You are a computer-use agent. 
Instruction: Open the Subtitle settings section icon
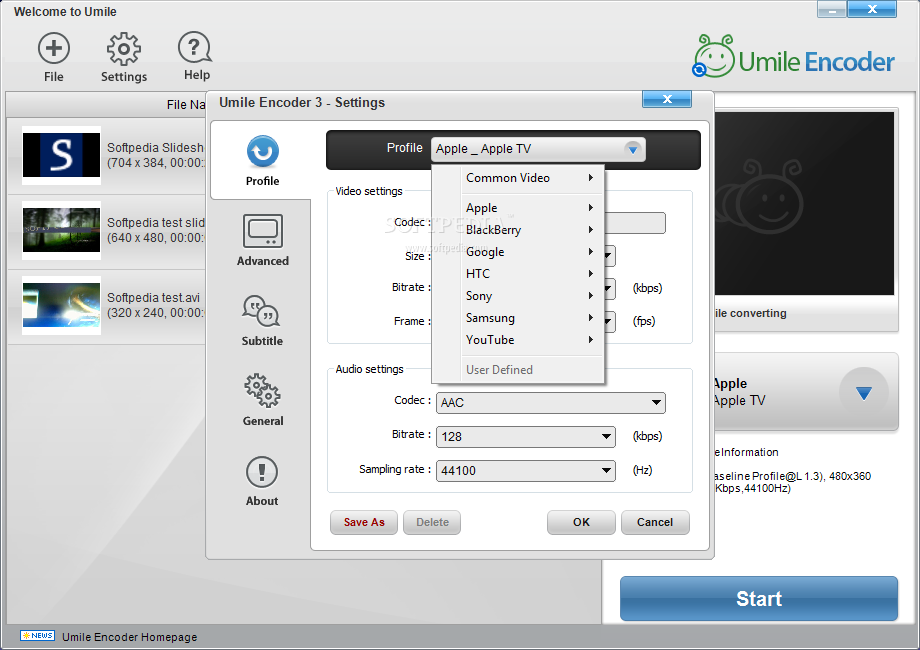262,311
